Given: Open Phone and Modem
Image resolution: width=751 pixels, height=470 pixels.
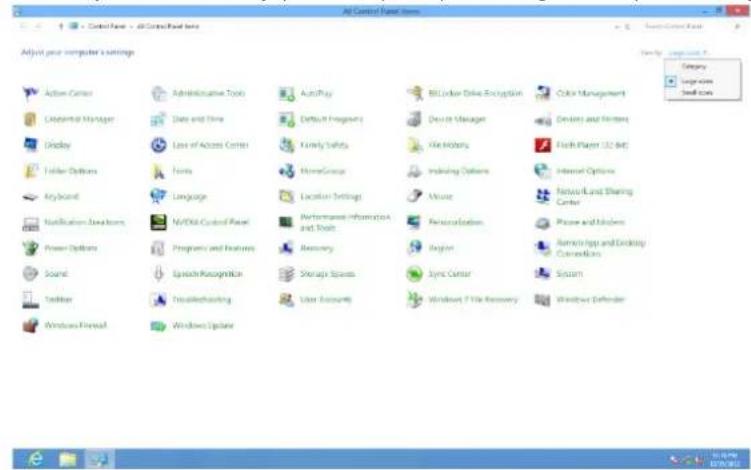Looking at the screenshot, I should [580, 222].
